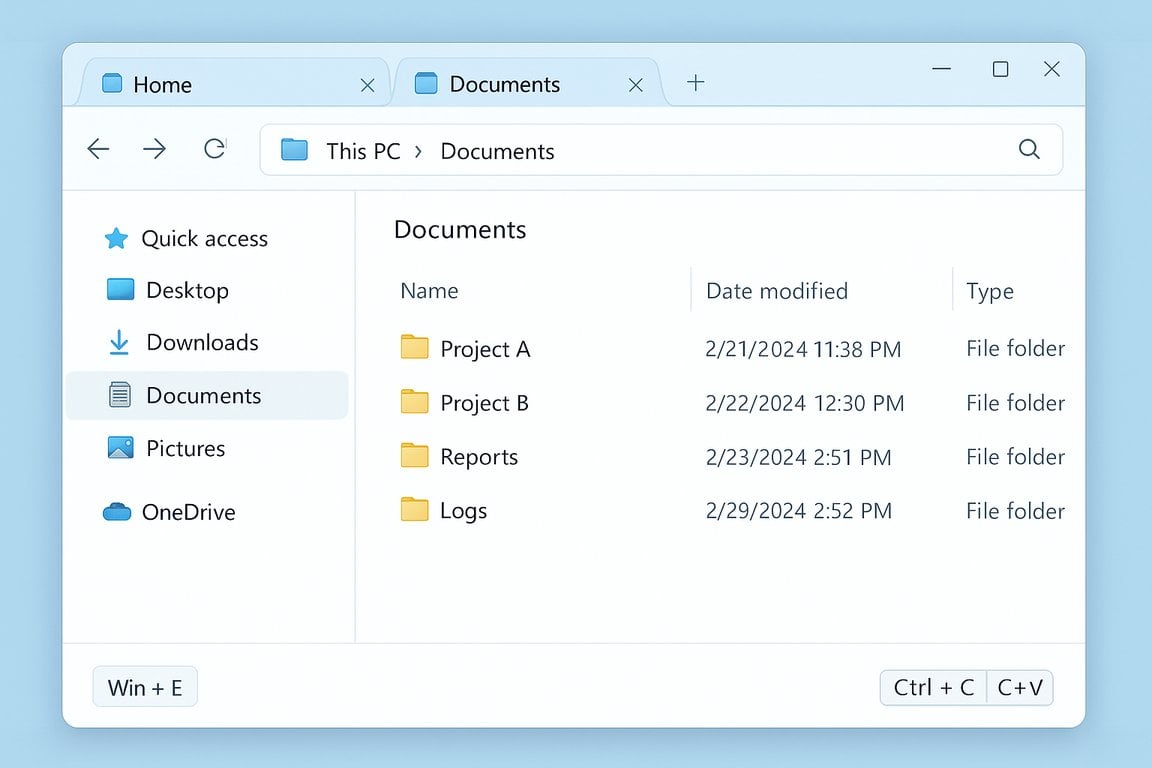The width and height of the screenshot is (1152, 768).
Task: Click the date 2/29/2024 2:52 PM
Action: 799,511
